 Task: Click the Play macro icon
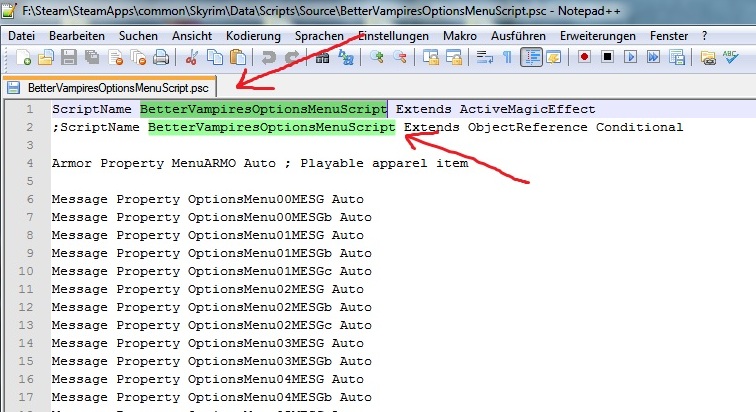pos(631,58)
